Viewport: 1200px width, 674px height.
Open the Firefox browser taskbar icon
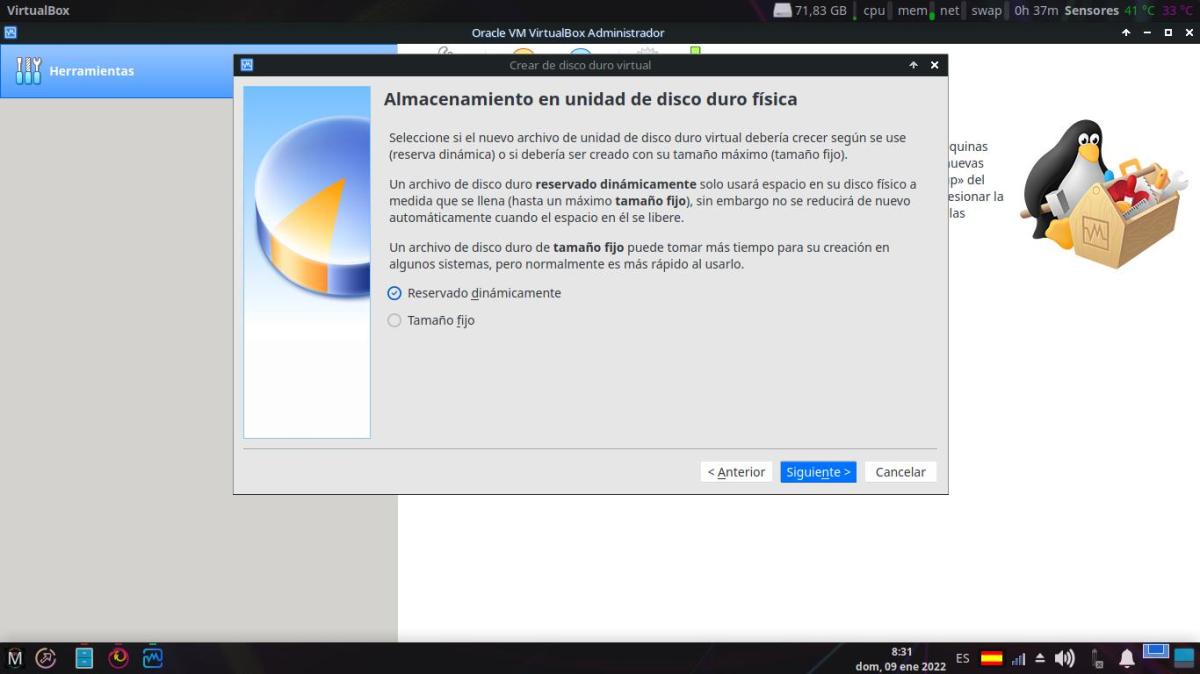[118, 658]
